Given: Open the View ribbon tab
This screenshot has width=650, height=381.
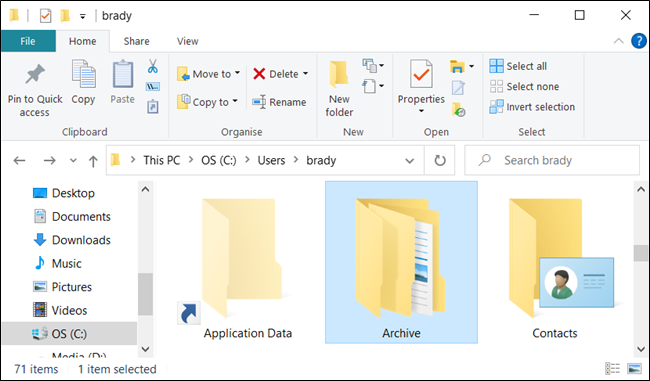Looking at the screenshot, I should 187,41.
